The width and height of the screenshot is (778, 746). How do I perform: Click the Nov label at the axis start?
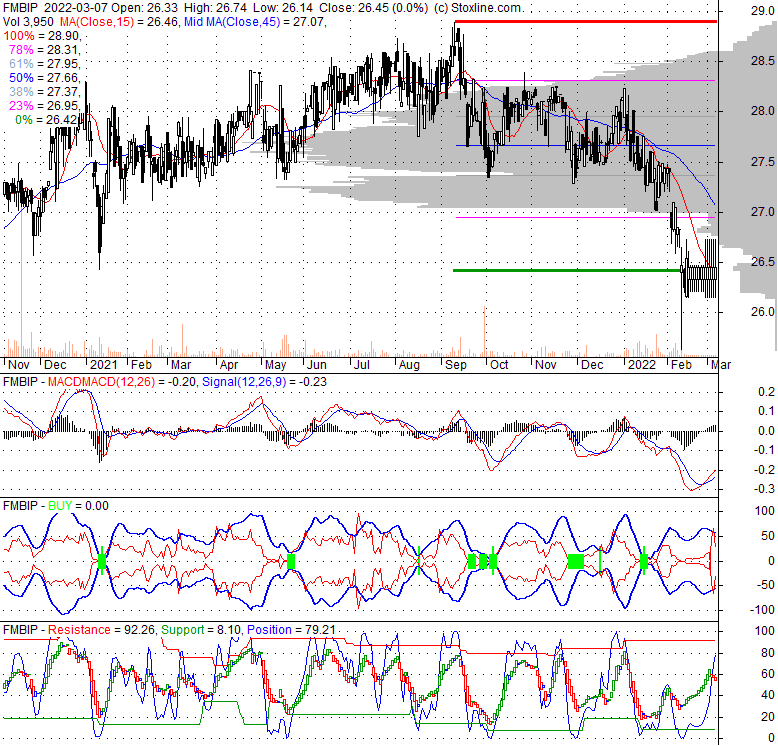18,365
